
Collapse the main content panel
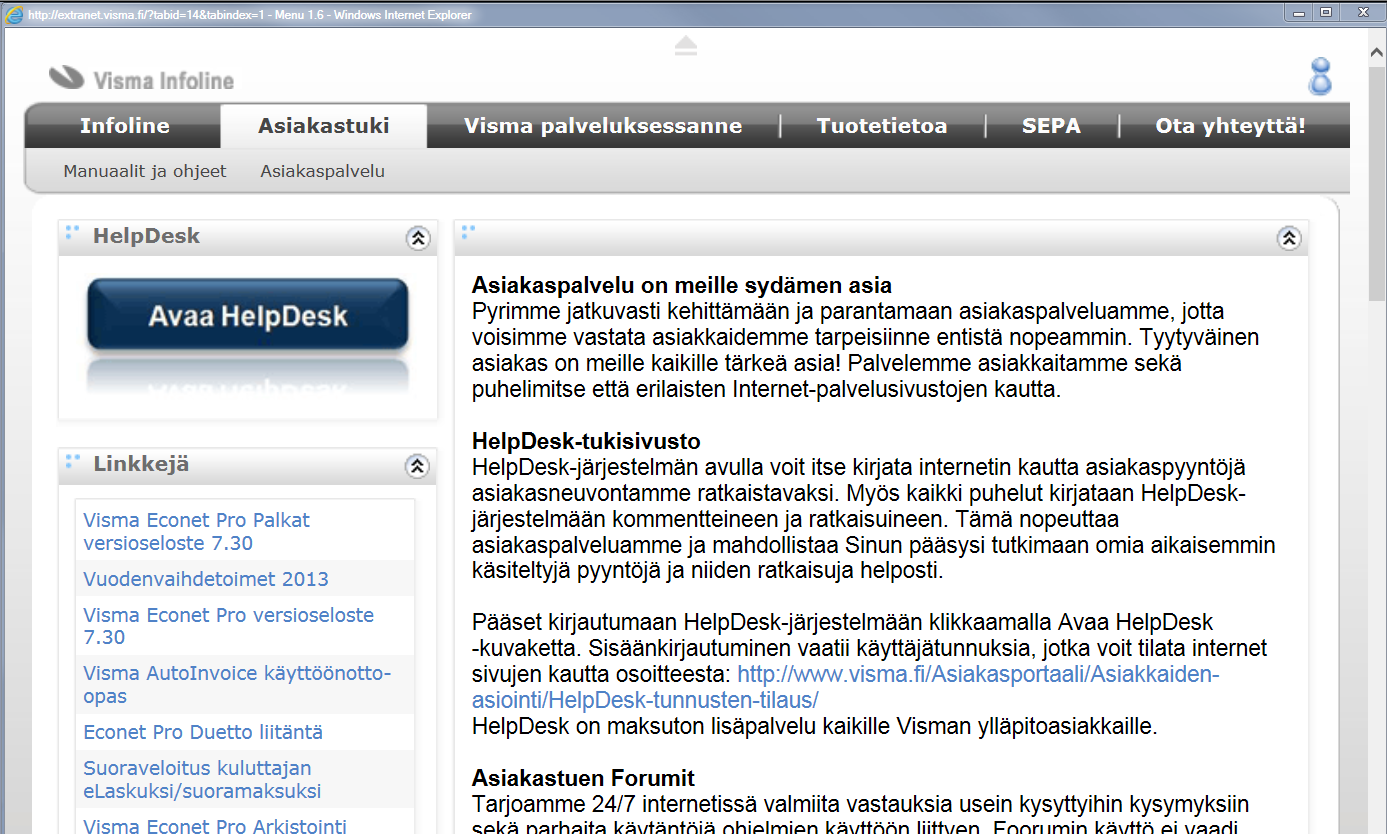[x=1289, y=238]
